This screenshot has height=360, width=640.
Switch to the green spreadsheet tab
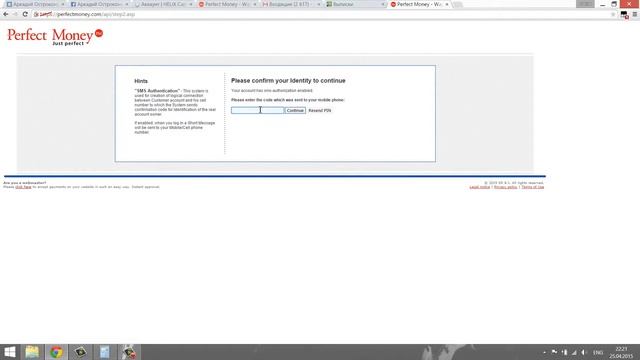click(355, 4)
